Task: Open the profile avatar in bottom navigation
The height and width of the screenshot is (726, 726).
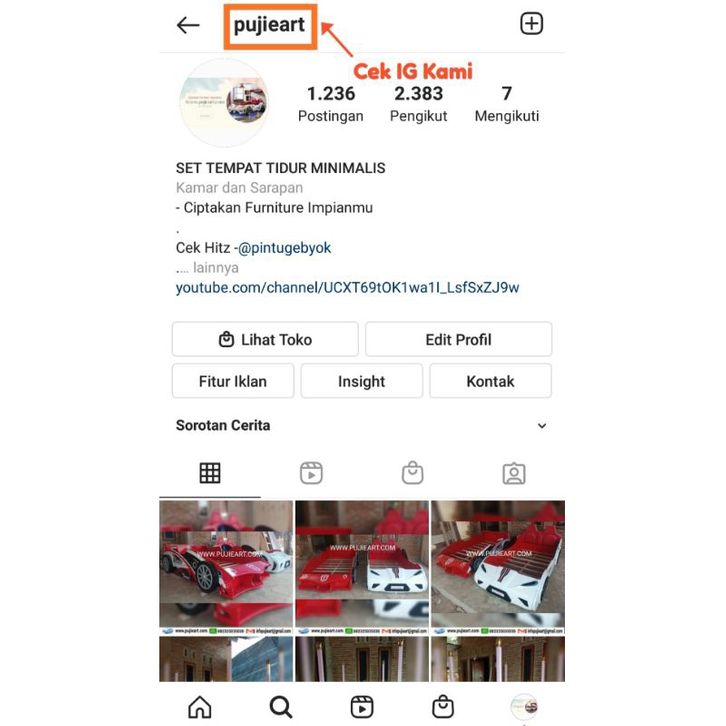Action: 524,707
